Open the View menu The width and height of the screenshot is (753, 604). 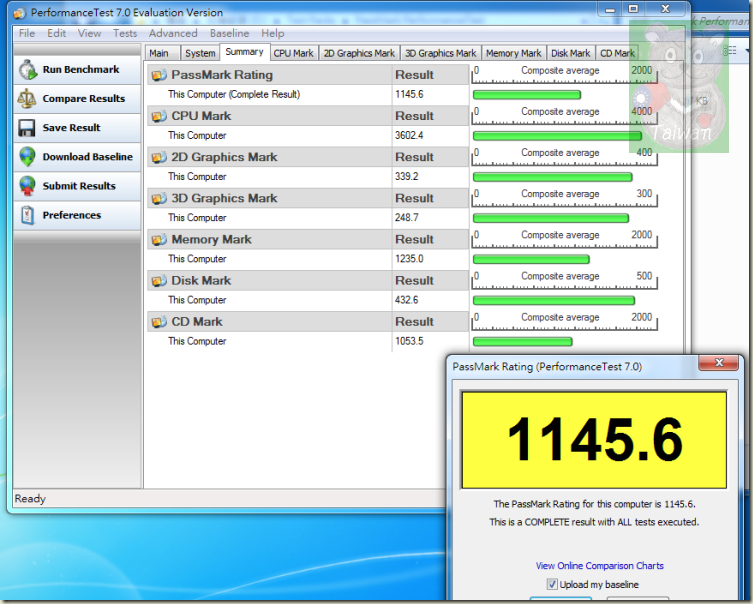[89, 33]
